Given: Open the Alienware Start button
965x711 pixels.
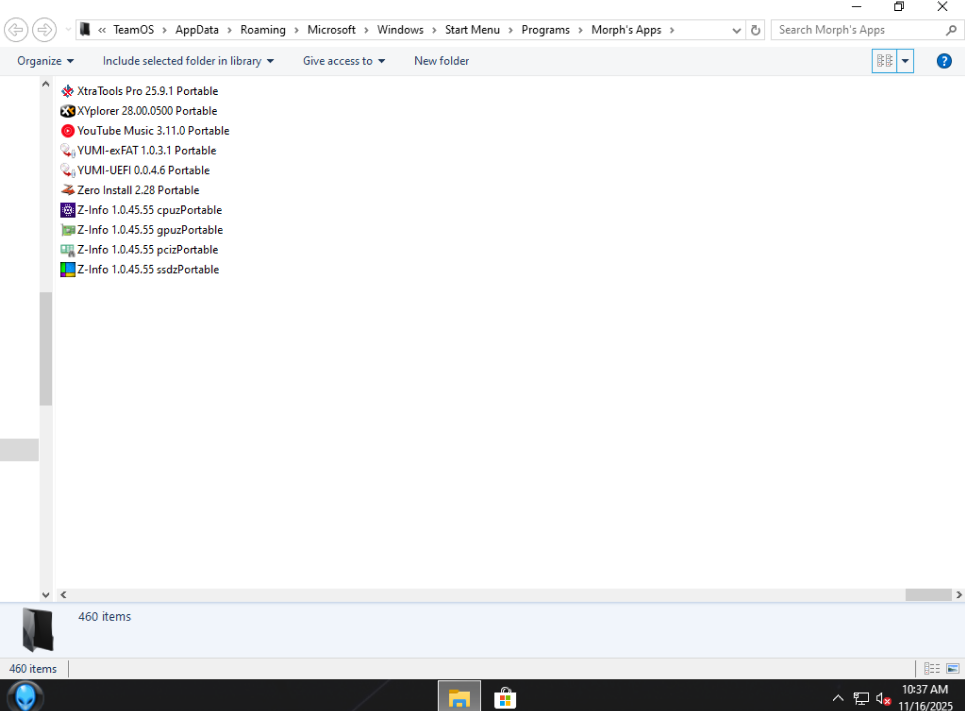Looking at the screenshot, I should [x=25, y=696].
